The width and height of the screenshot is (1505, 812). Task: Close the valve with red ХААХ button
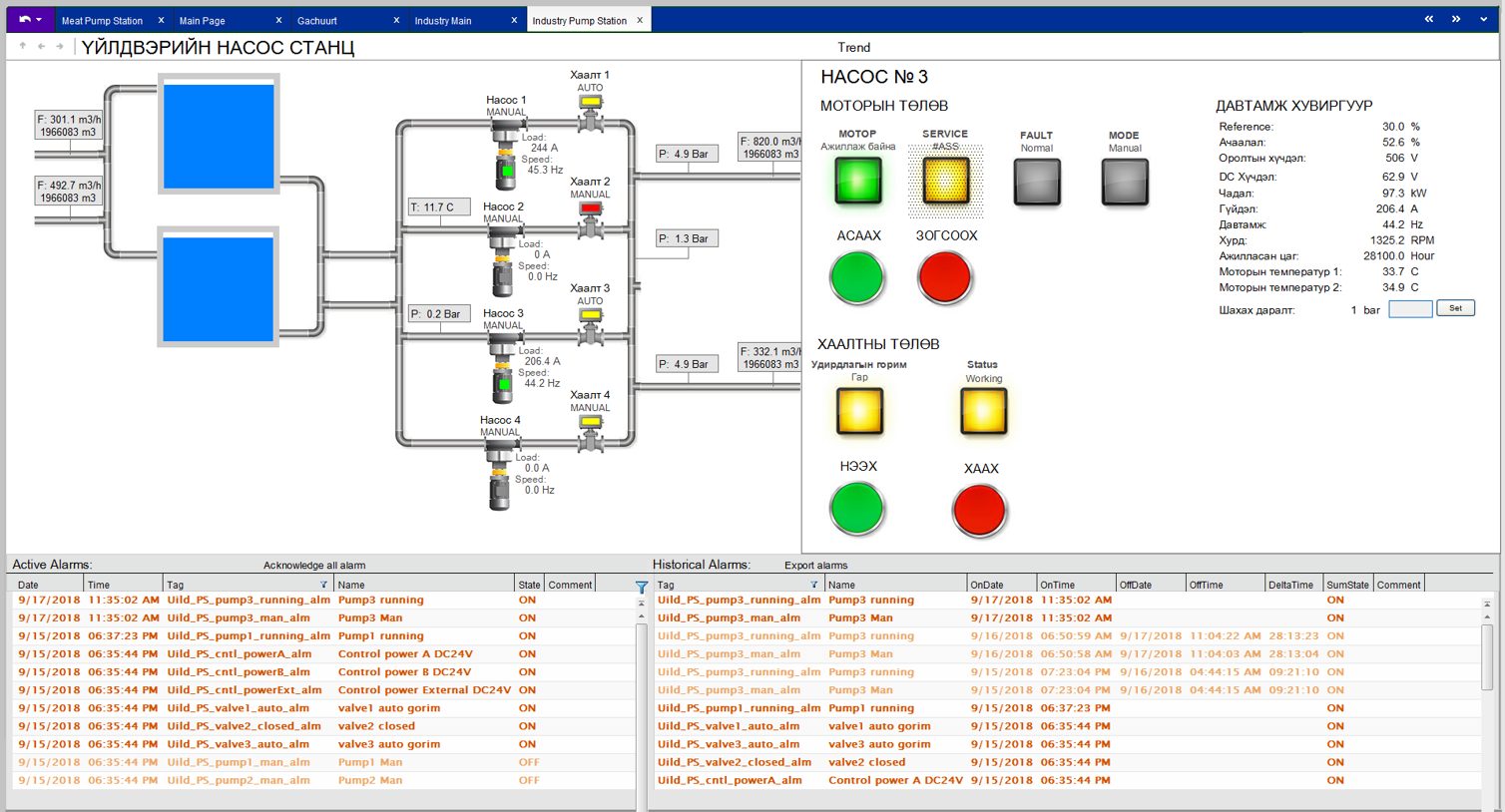pos(980,510)
